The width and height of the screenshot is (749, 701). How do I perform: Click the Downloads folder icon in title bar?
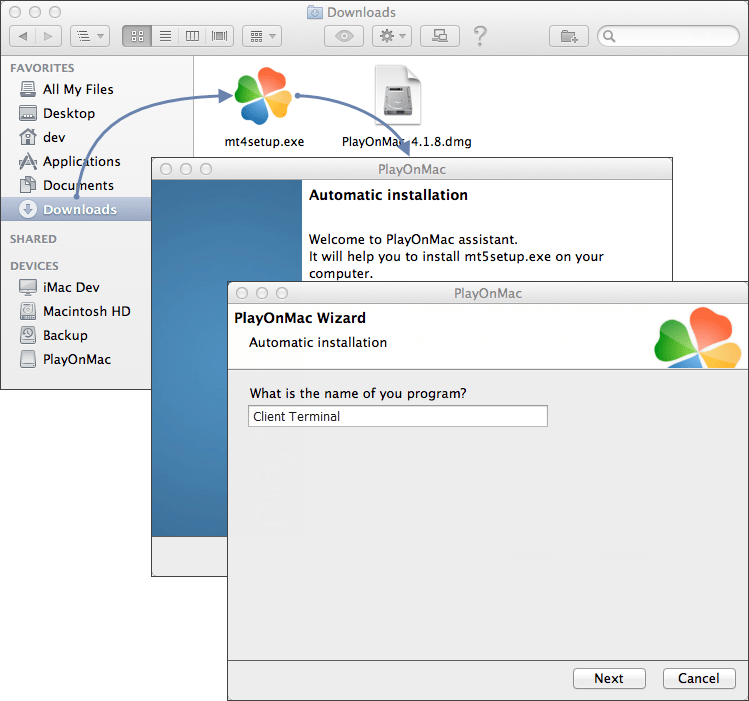coord(314,12)
